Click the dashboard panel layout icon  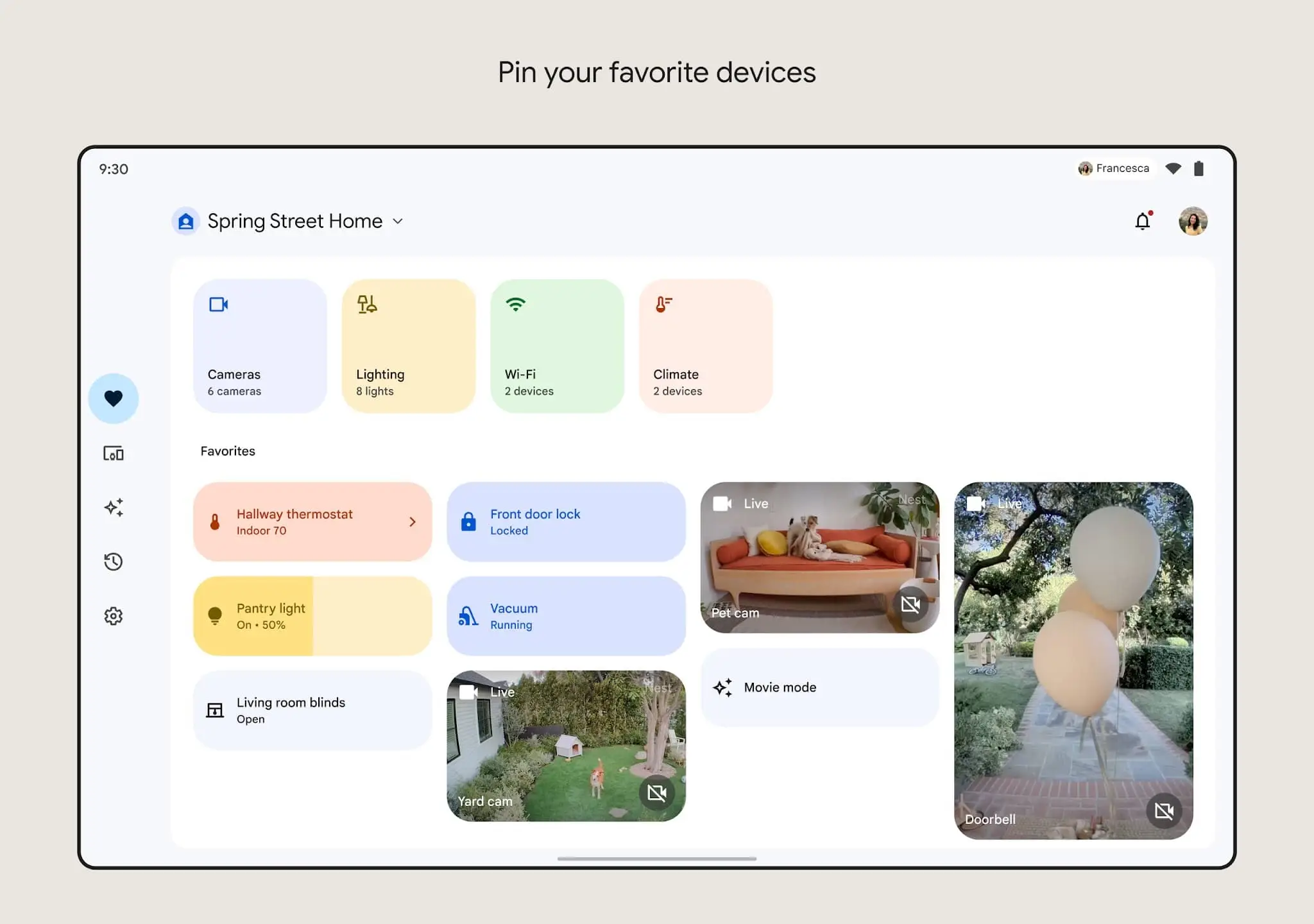[x=113, y=453]
